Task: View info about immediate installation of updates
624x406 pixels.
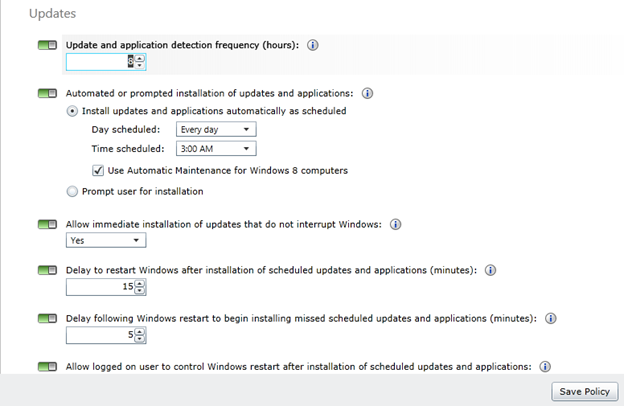Action: click(395, 224)
